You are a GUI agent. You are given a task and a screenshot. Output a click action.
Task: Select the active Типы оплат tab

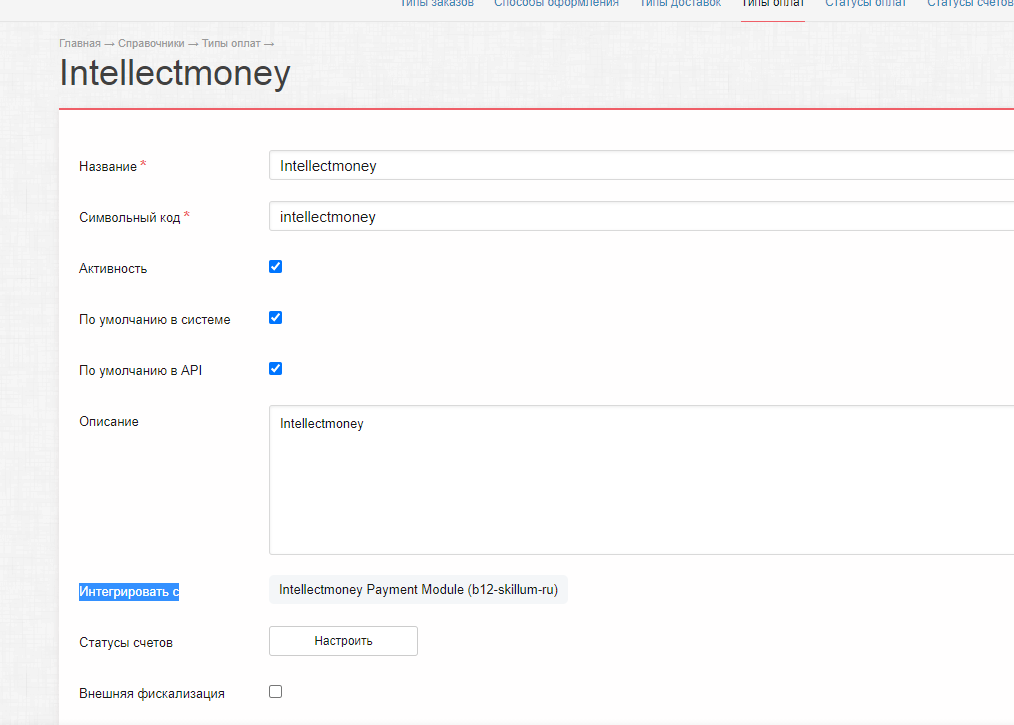coord(772,4)
